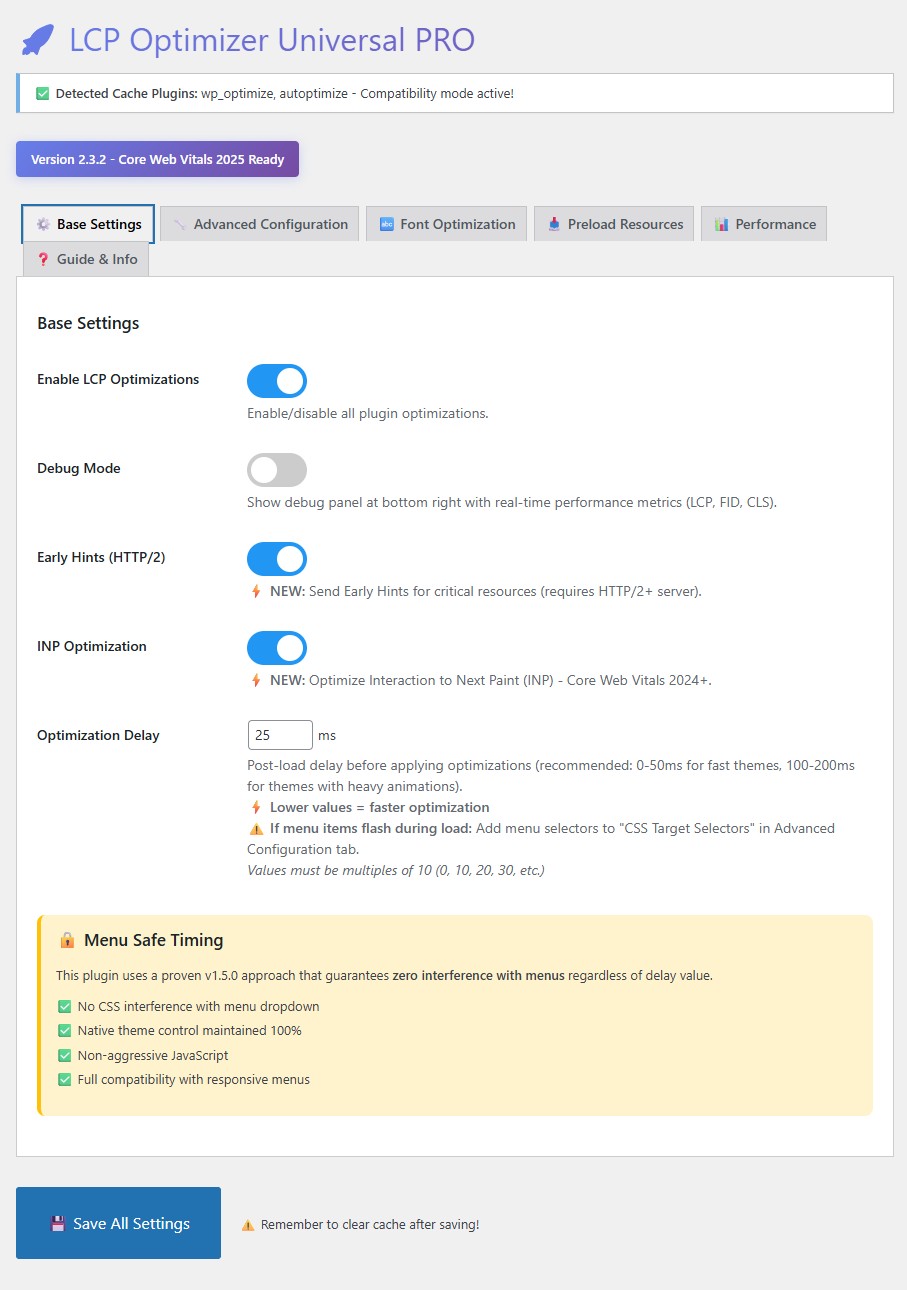Click the abc icon on Font Optimization tab

(x=386, y=225)
